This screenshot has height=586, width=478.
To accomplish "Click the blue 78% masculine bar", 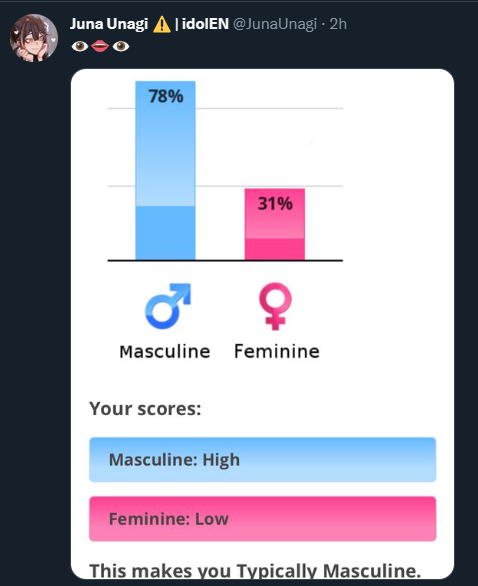I will (165, 170).
